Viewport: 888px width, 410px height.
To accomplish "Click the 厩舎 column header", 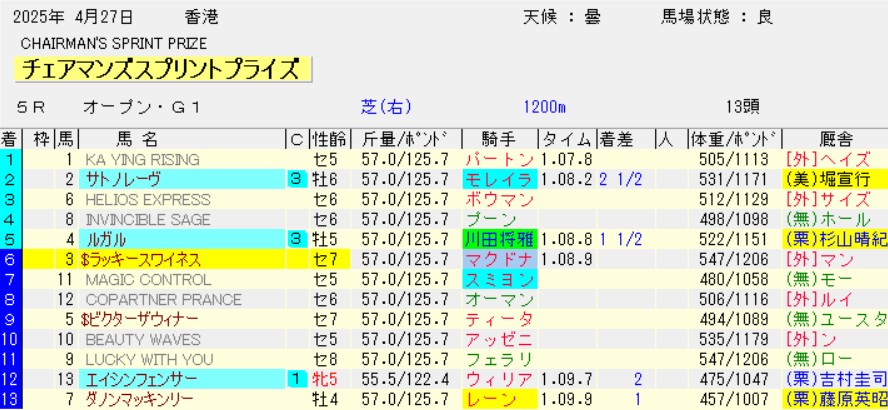I will click(x=834, y=139).
